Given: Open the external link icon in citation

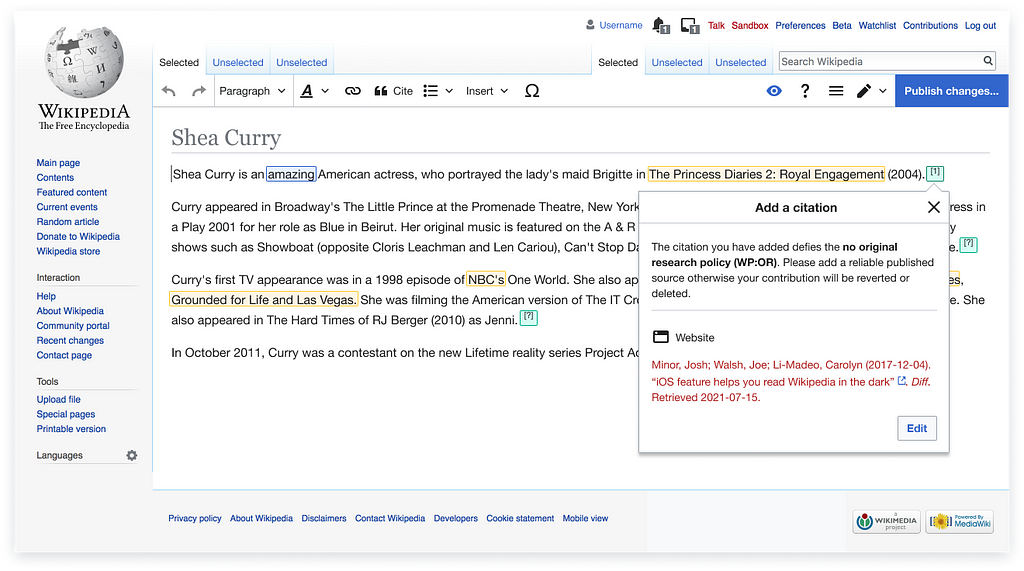Looking at the screenshot, I should coord(902,381).
